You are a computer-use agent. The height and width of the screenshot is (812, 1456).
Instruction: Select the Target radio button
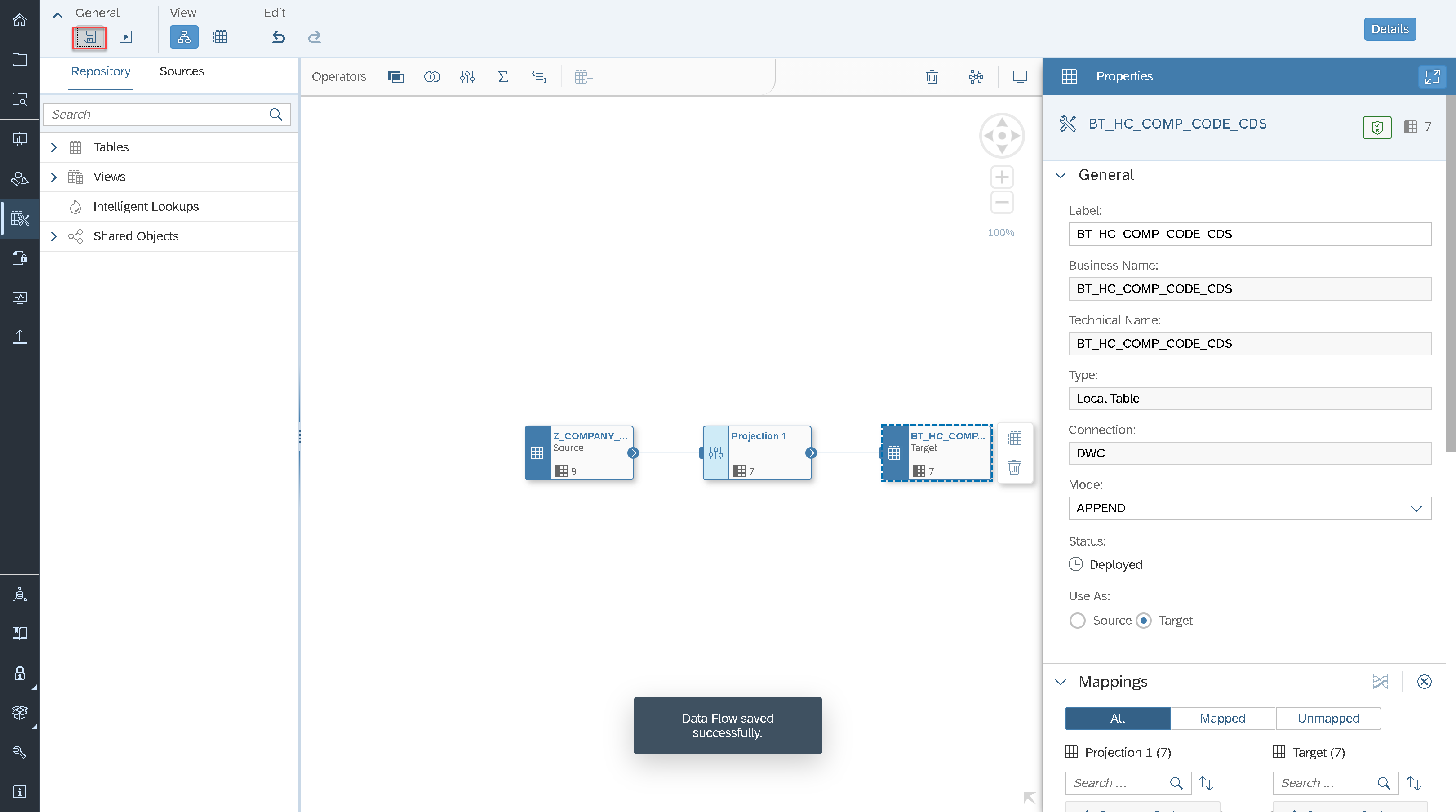point(1144,621)
